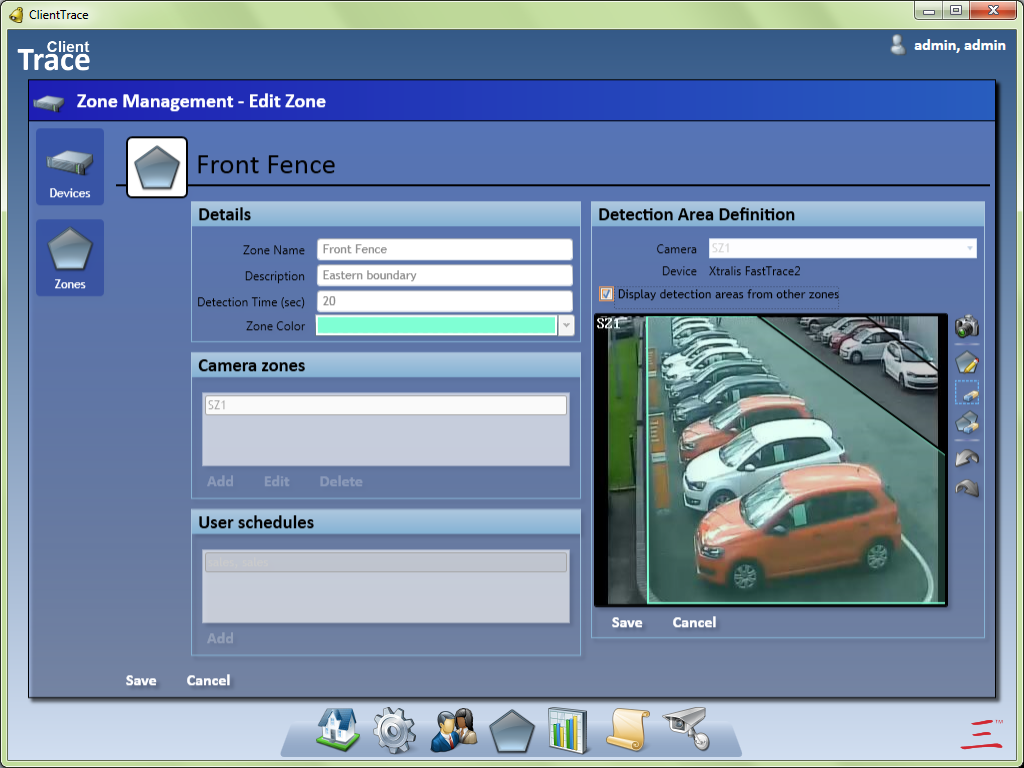Click the aqua Zone Color swatch

coord(436,326)
